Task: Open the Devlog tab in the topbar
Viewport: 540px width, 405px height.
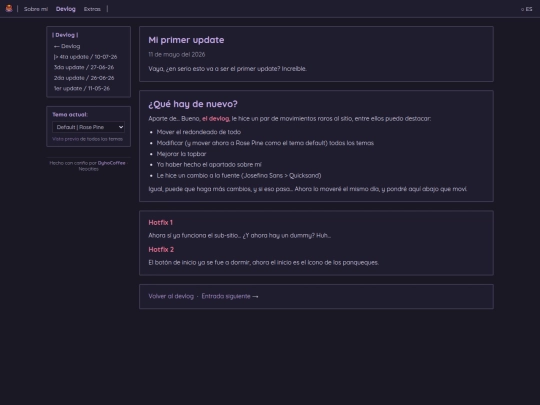Action: (x=65, y=9)
